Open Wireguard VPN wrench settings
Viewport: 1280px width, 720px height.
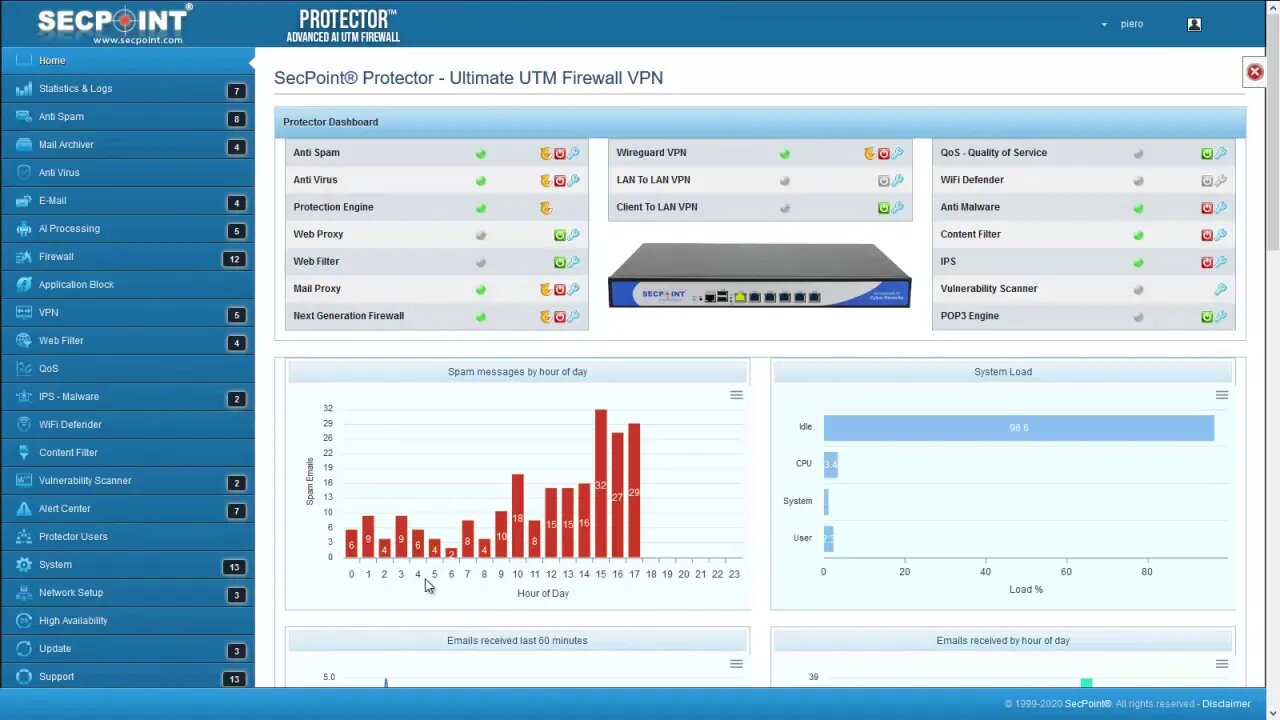(898, 153)
